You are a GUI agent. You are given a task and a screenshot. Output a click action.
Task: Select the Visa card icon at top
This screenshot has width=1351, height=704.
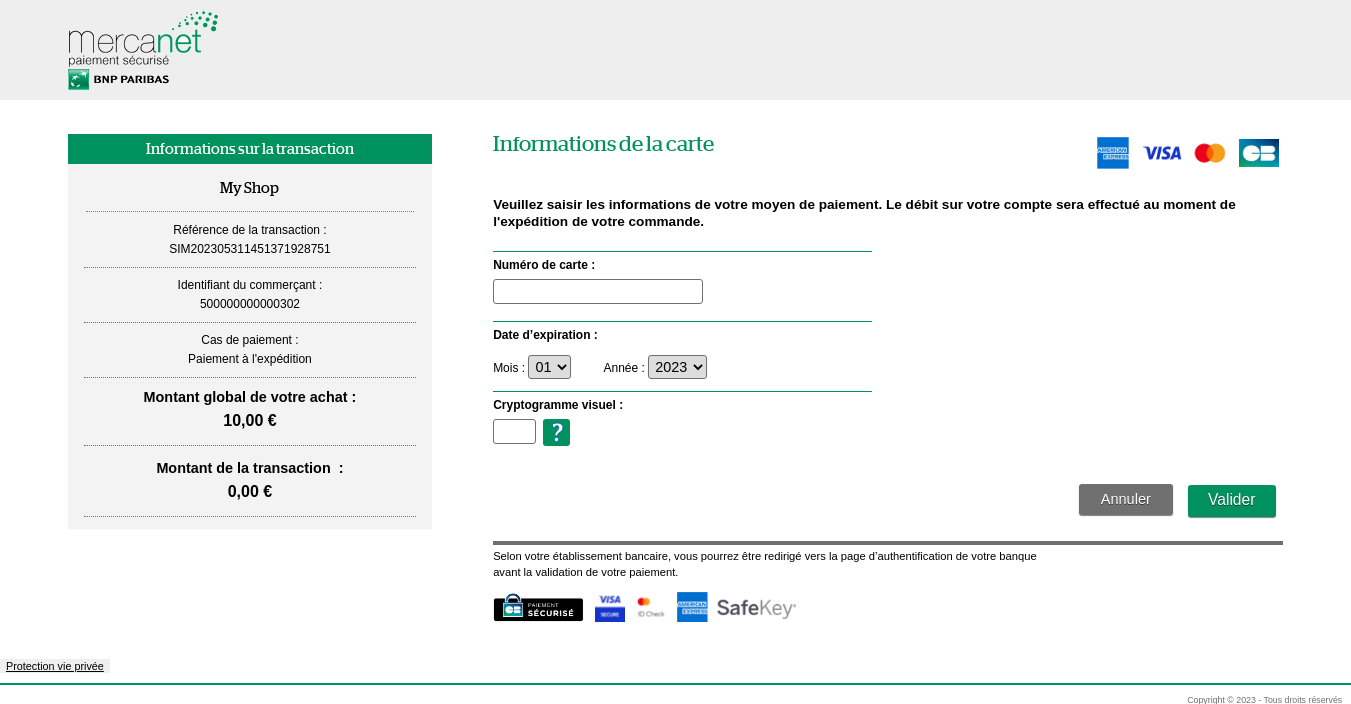pyautogui.click(x=1162, y=153)
